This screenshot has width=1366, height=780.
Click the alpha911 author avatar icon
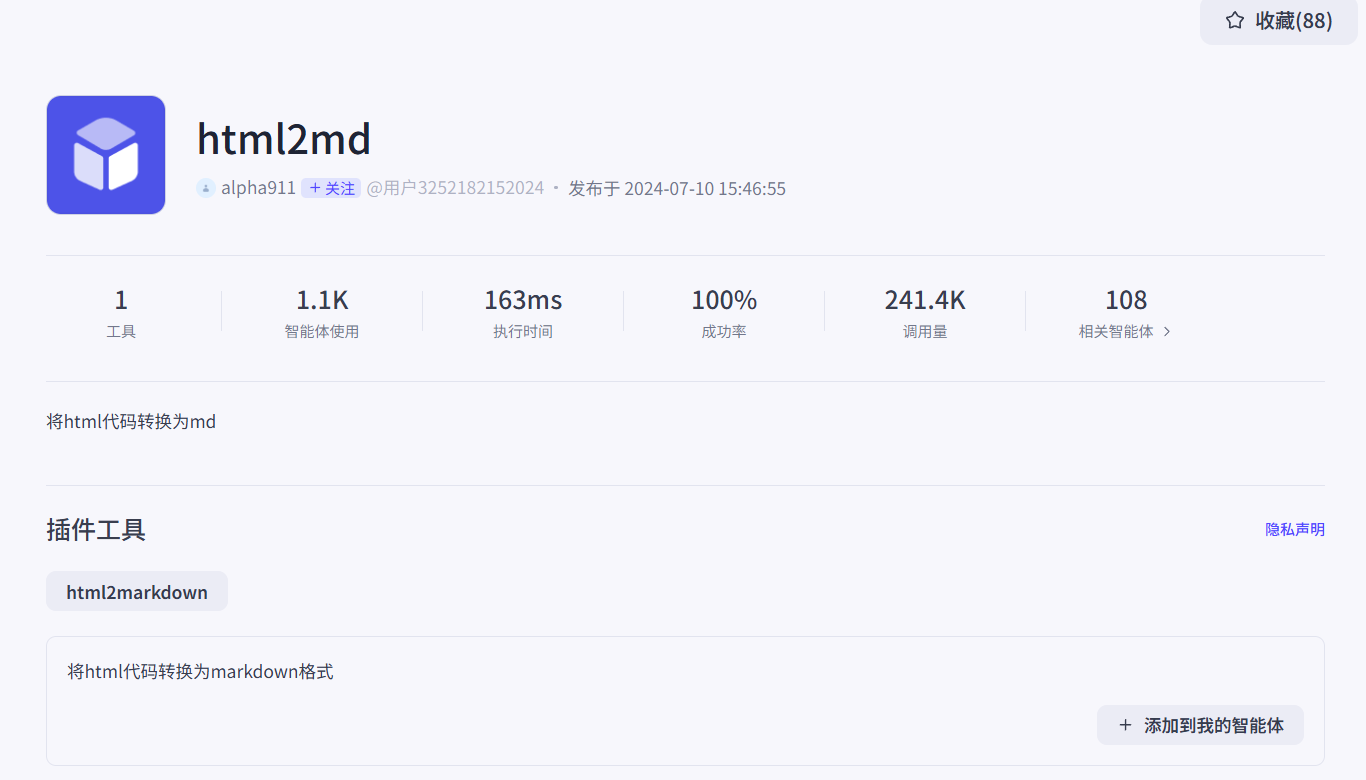click(x=206, y=188)
